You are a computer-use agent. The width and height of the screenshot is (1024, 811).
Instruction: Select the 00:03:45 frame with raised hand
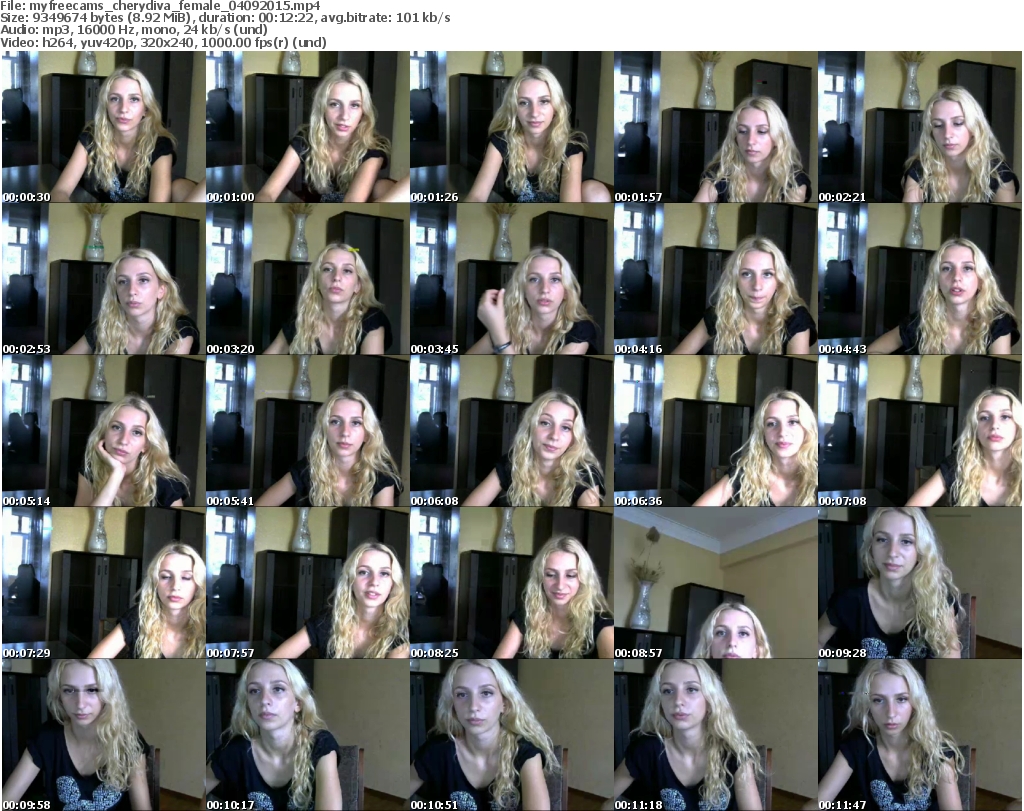pos(511,279)
